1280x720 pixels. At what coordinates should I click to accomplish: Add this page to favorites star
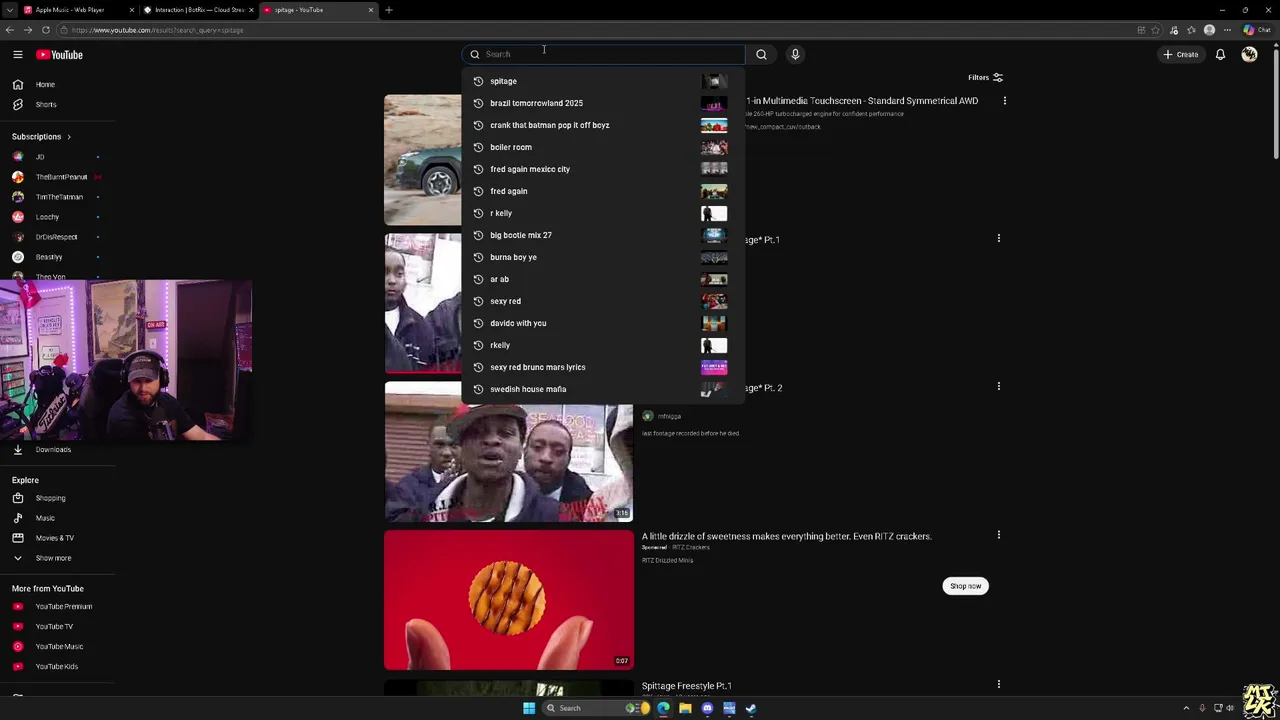pyautogui.click(x=1156, y=30)
